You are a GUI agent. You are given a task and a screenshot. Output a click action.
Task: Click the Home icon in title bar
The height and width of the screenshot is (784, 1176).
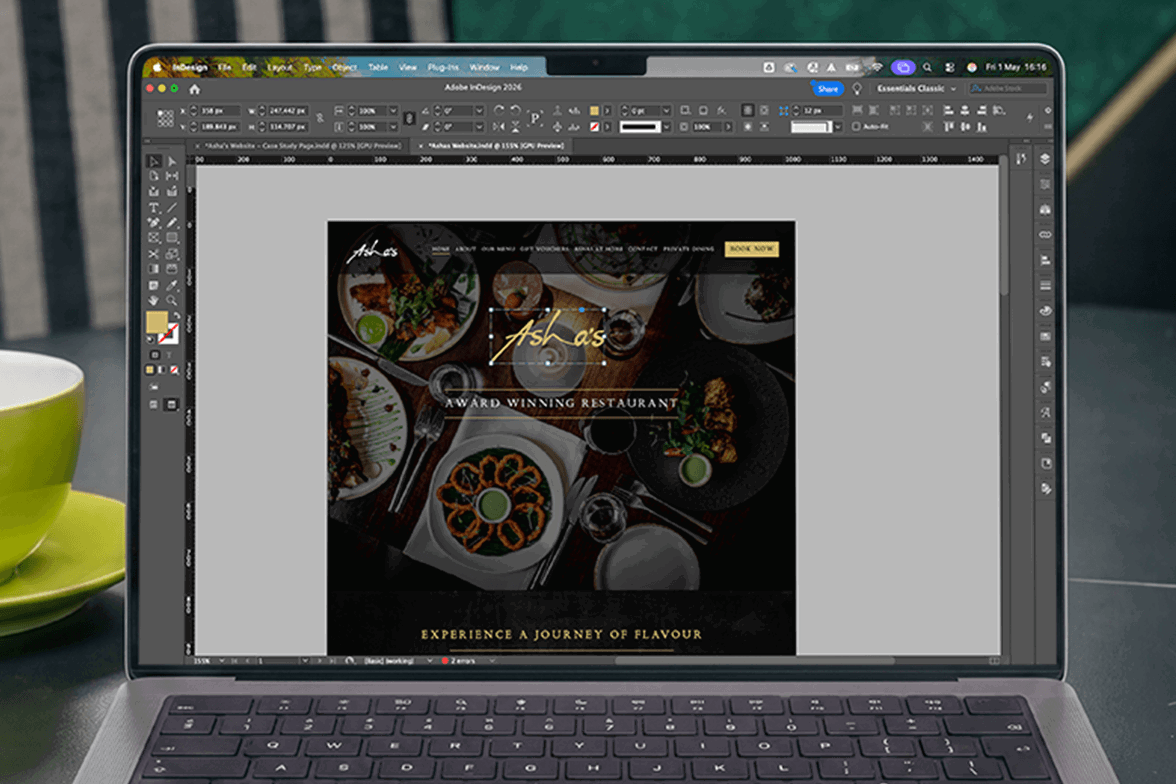pos(194,89)
